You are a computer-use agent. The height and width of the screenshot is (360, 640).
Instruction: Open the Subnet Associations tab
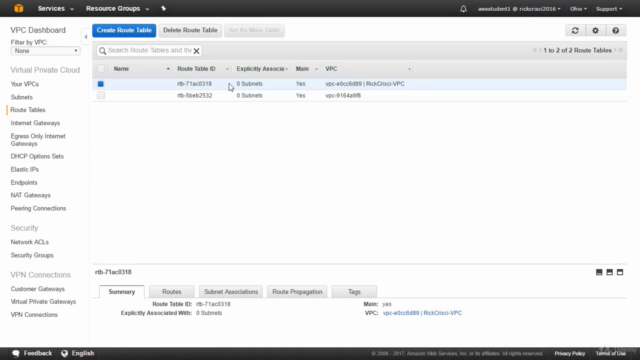coord(231,292)
